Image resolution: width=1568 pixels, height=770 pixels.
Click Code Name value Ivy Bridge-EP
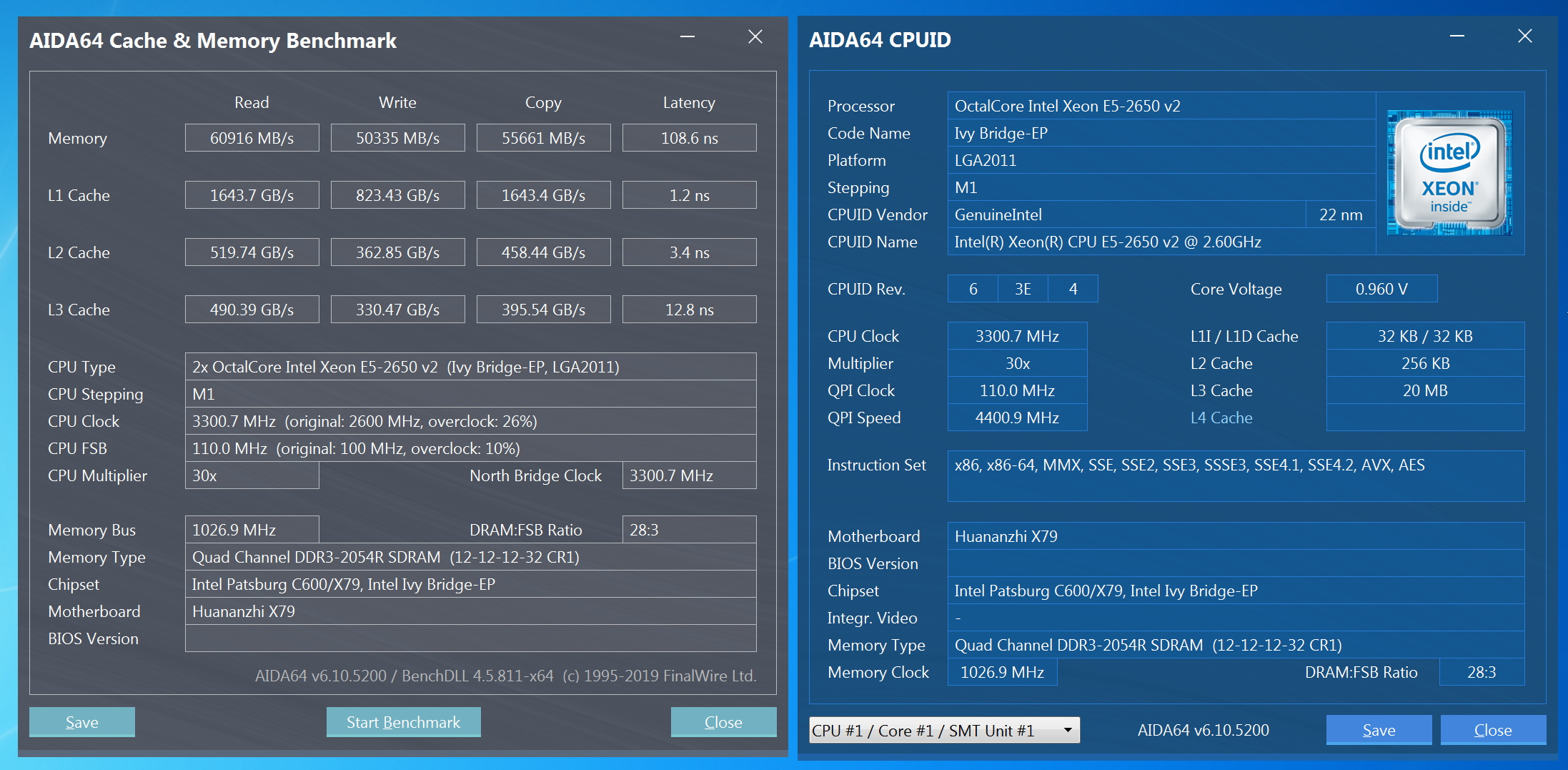pyautogui.click(x=1161, y=133)
